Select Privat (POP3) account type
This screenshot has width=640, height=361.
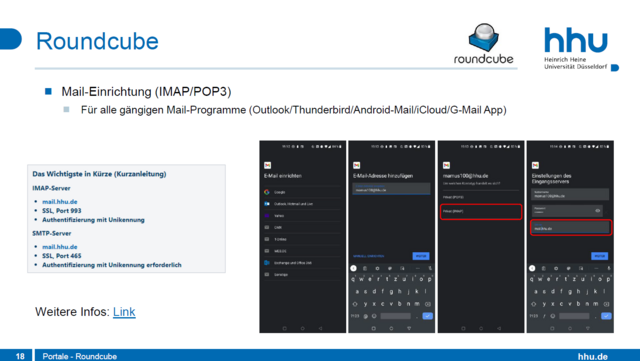tap(453, 197)
